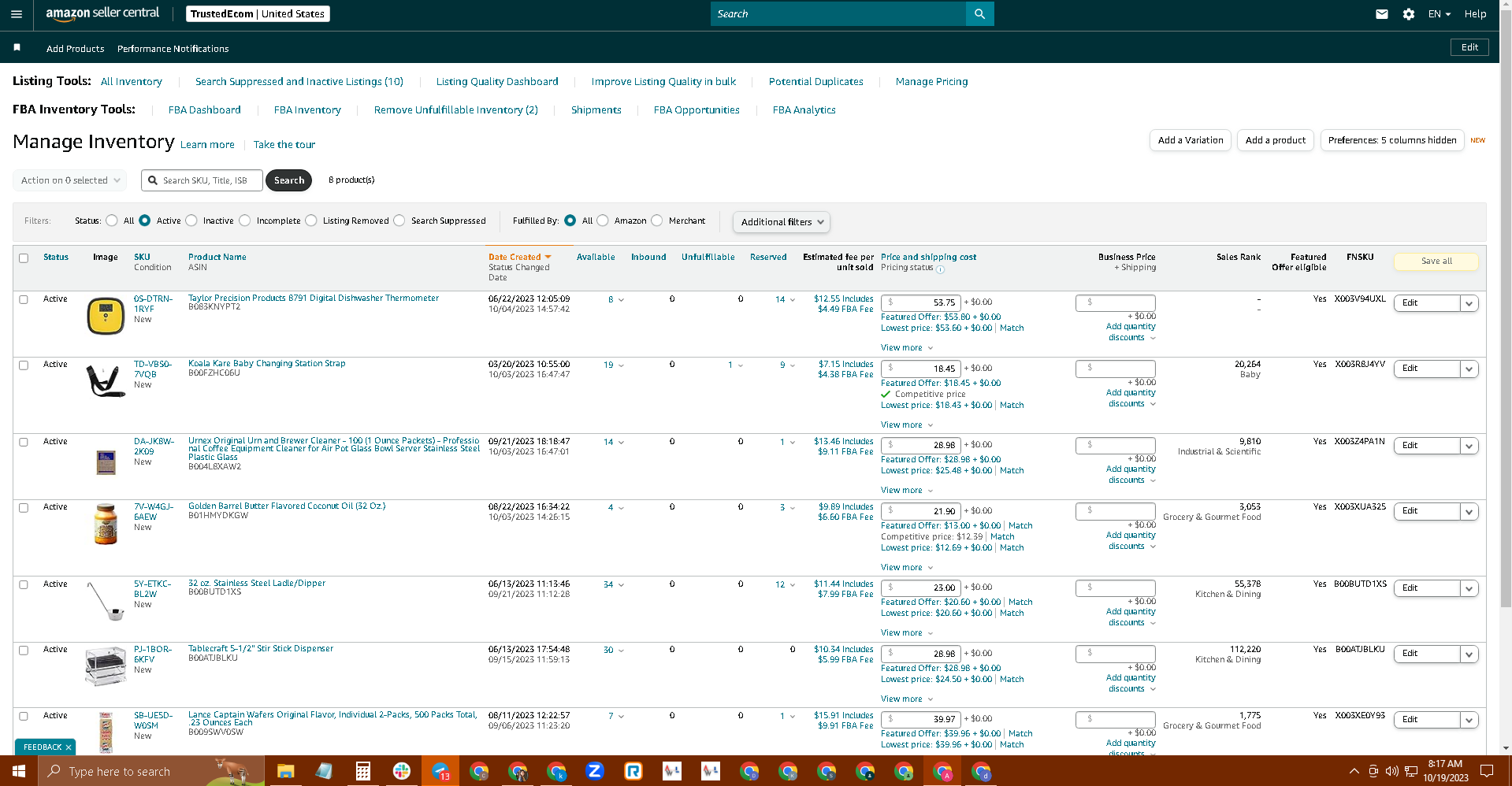Select the Active status radio button
Image resolution: width=1512 pixels, height=786 pixels.
(145, 221)
